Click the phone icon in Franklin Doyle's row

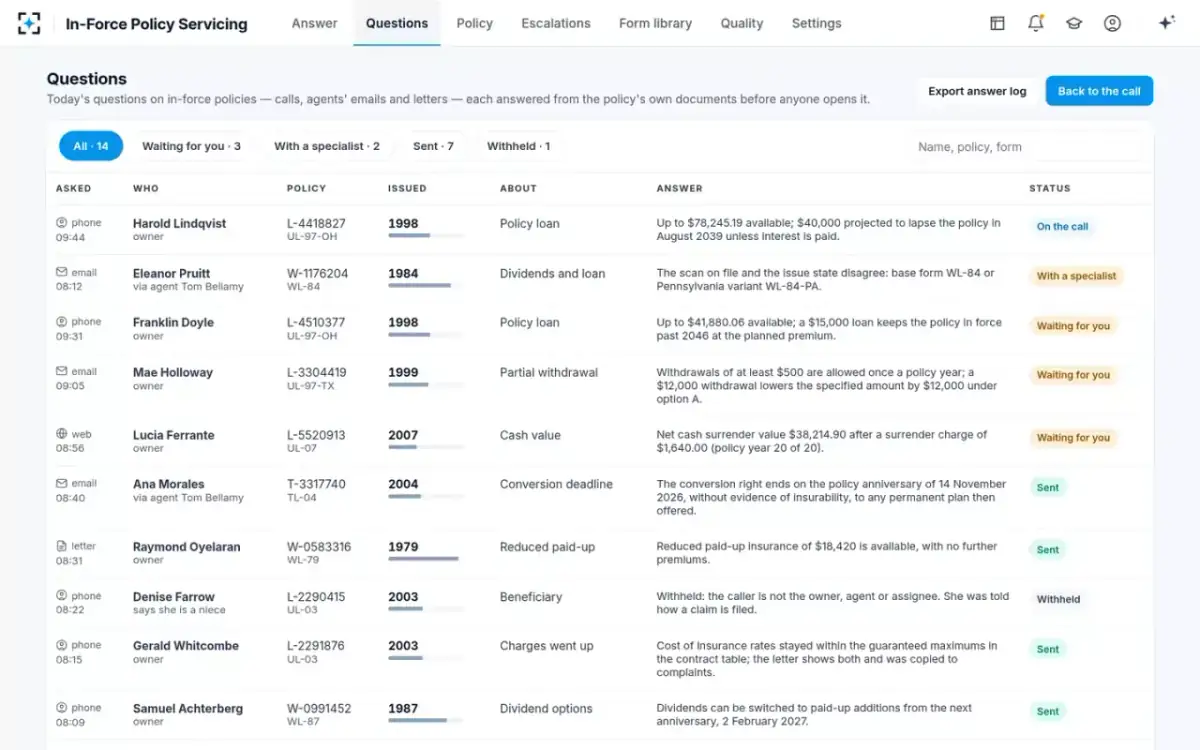(61, 322)
